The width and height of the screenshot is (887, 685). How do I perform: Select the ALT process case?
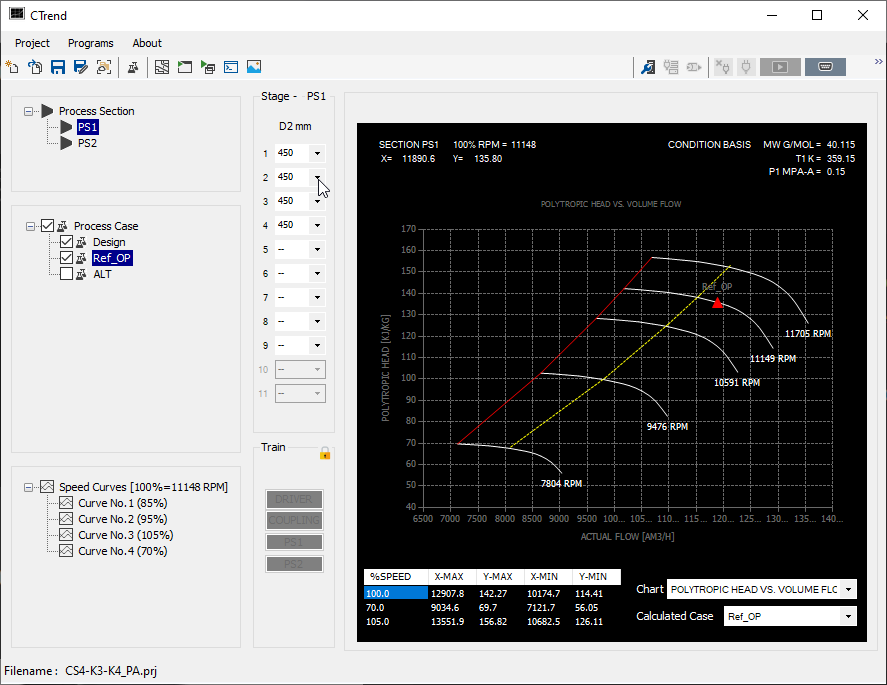click(102, 274)
